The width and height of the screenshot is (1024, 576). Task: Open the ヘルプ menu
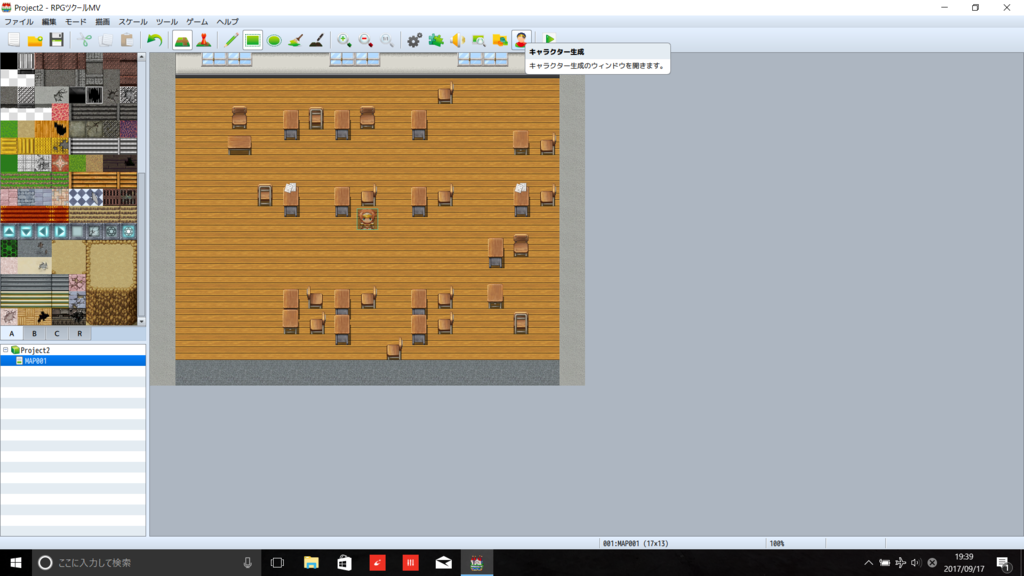pyautogui.click(x=227, y=22)
